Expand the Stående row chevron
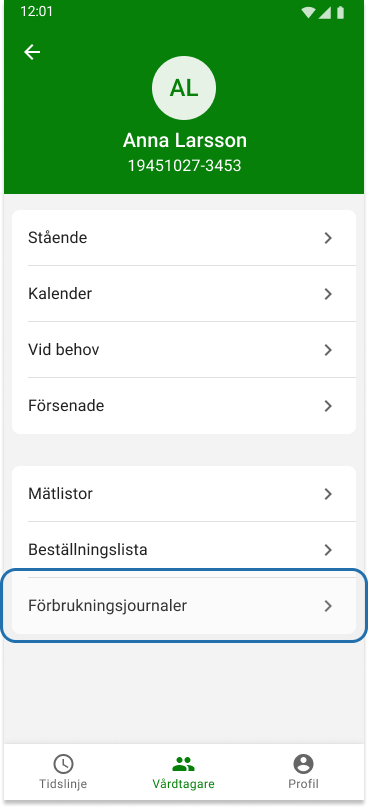 point(328,238)
